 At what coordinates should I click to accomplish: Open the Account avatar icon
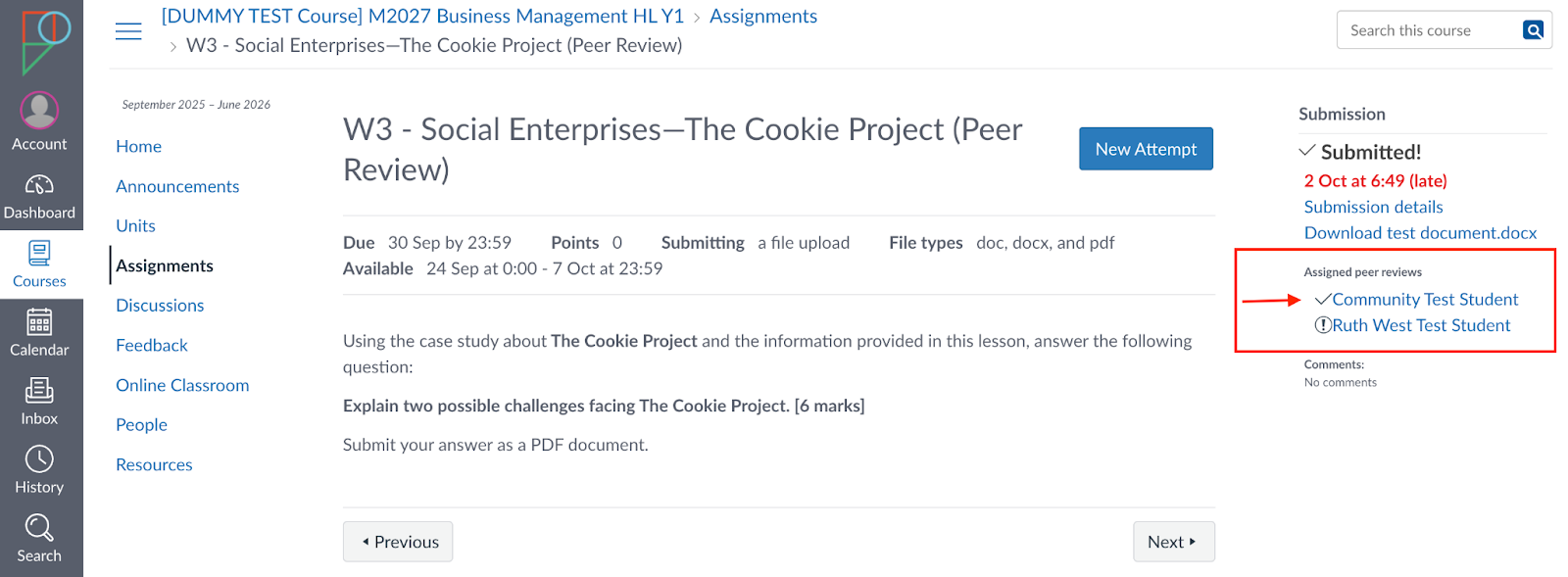[x=39, y=111]
